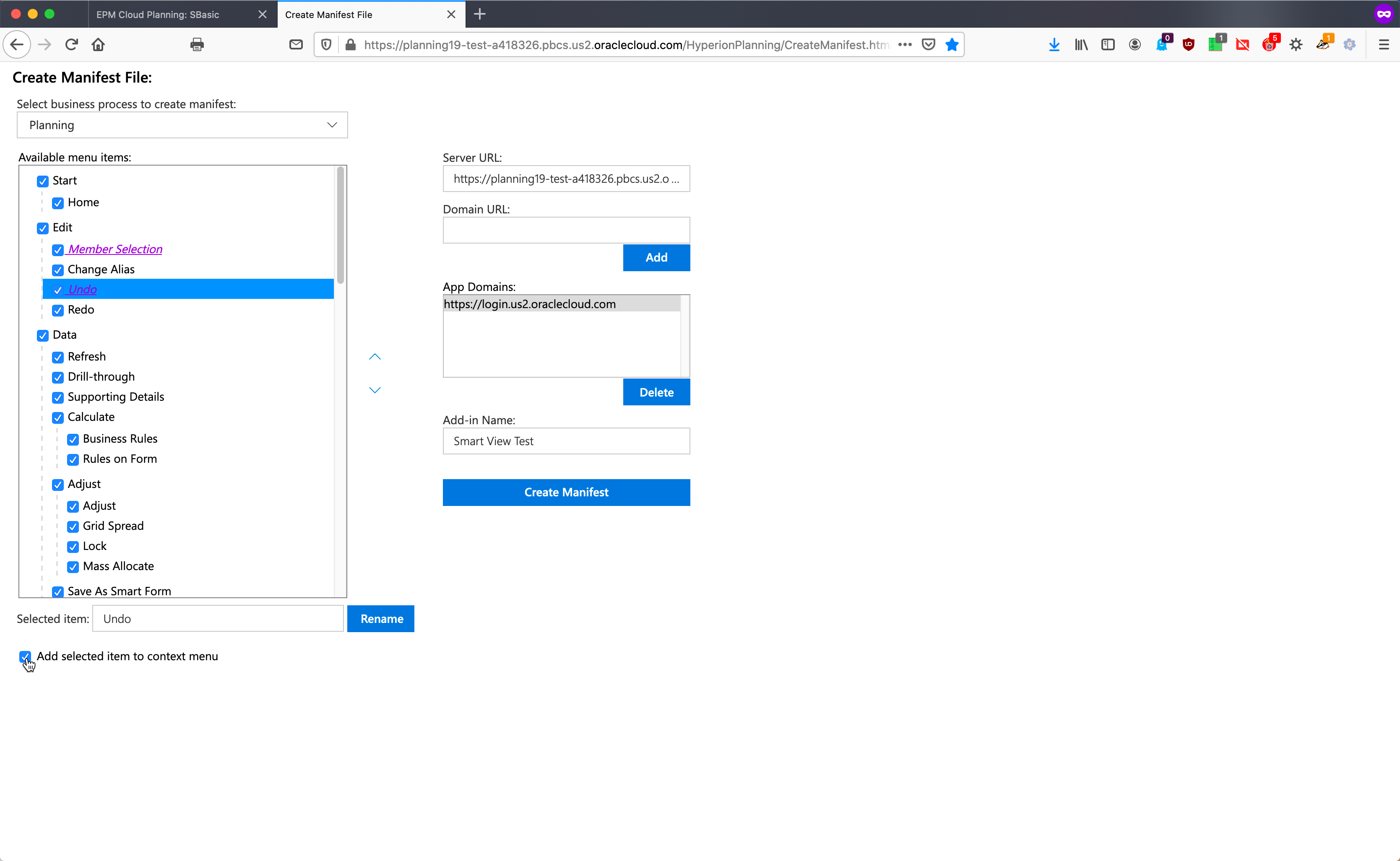Screen dimensions: 1400x861
Task: Click the Domain URL input field
Action: [x=566, y=230]
